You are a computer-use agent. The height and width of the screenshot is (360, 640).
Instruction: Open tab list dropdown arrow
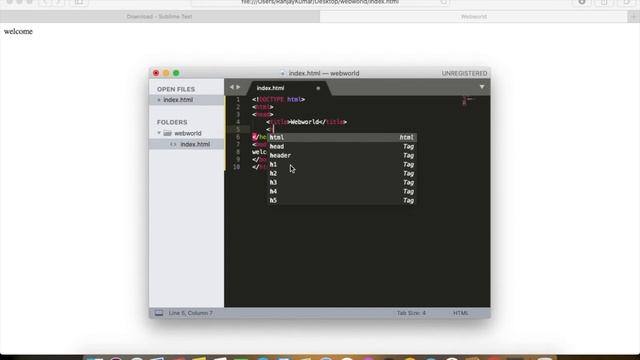point(482,87)
